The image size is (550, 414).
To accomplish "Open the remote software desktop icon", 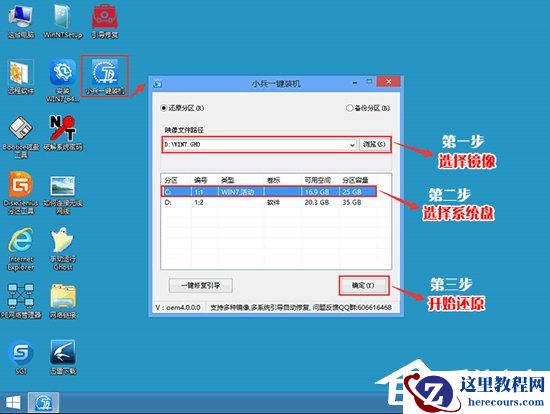I will [21, 77].
